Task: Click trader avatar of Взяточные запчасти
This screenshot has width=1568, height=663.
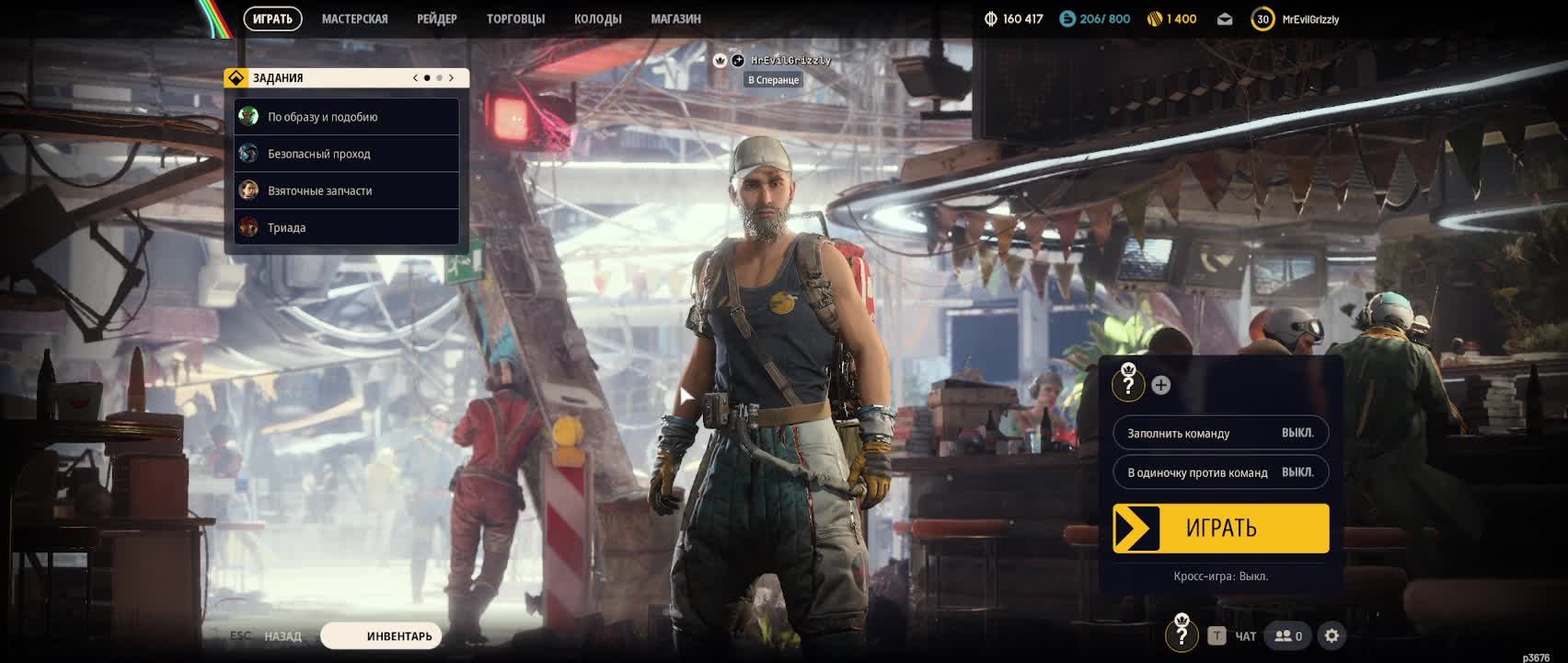Action: coord(248,190)
